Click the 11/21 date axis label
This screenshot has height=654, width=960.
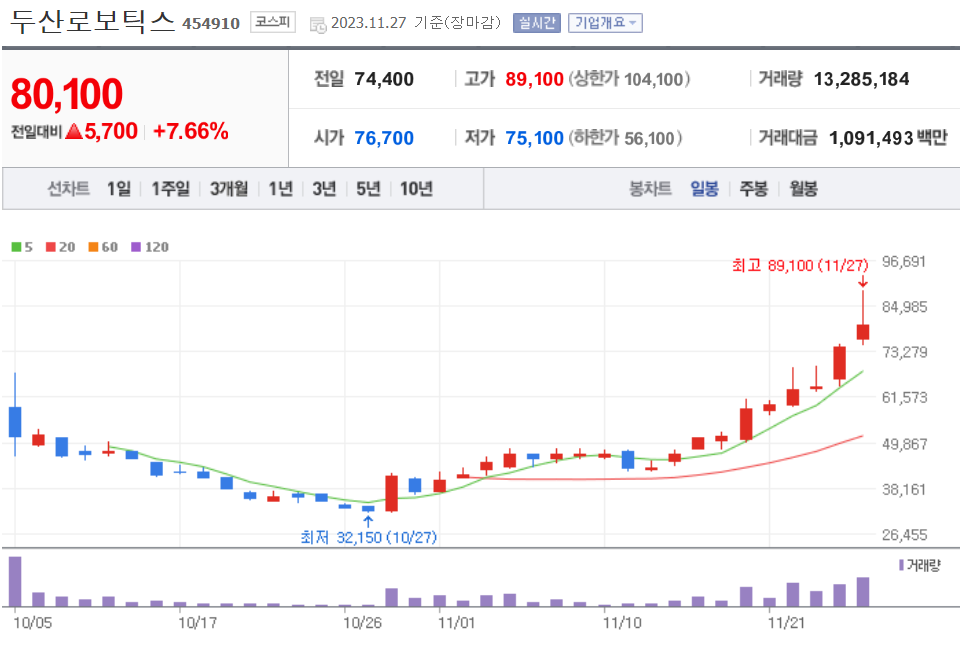pos(787,623)
